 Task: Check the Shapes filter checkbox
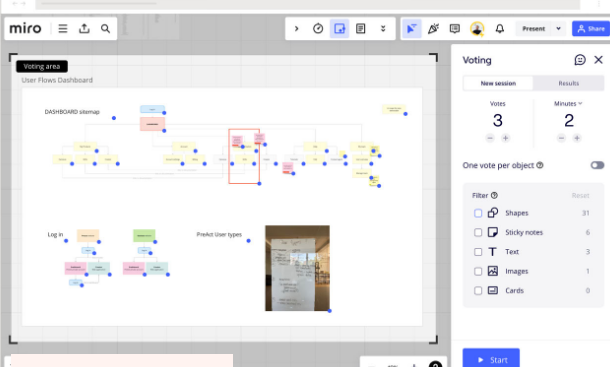click(478, 213)
